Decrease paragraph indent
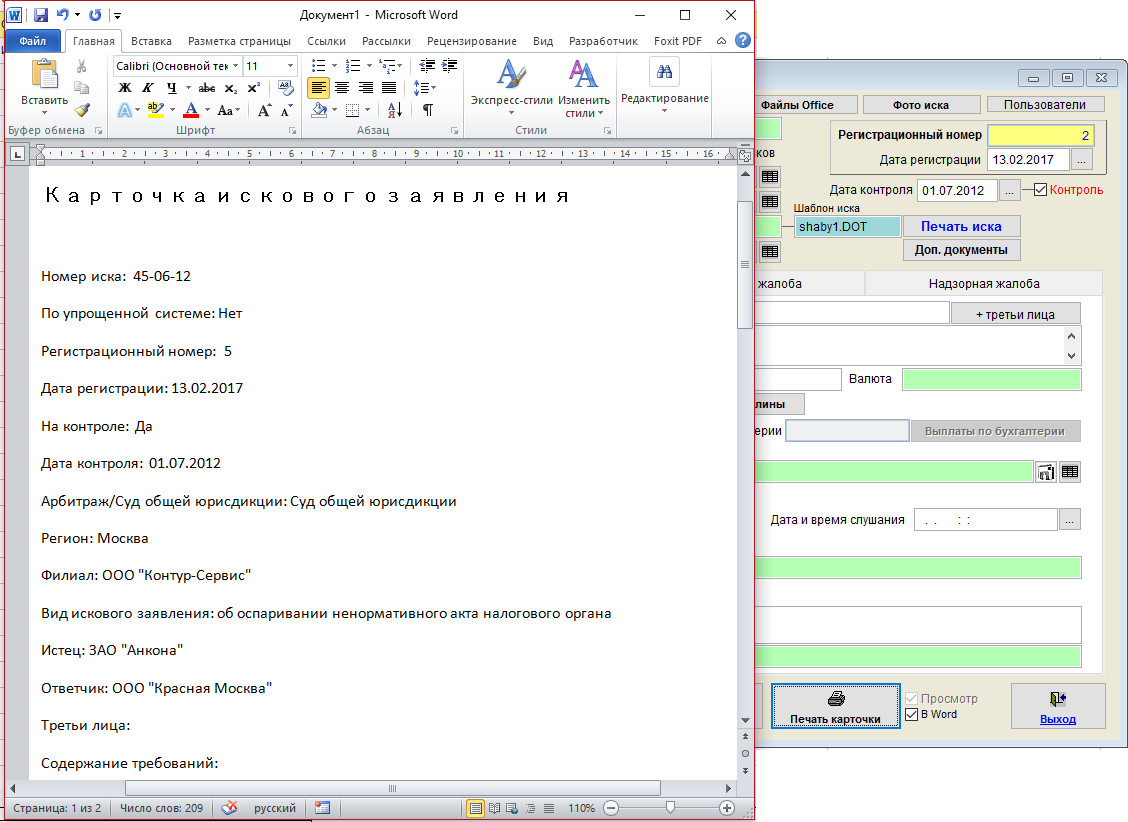1128x822 pixels. pyautogui.click(x=427, y=65)
